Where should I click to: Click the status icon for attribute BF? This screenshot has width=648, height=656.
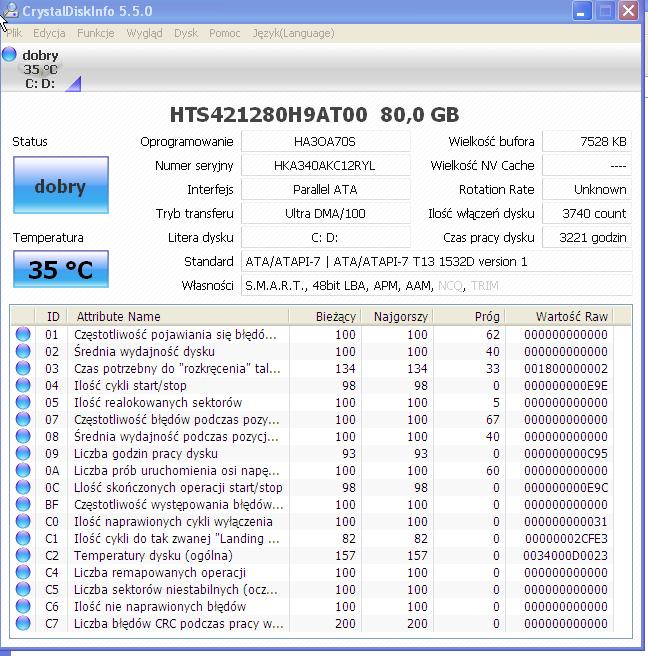click(x=23, y=504)
